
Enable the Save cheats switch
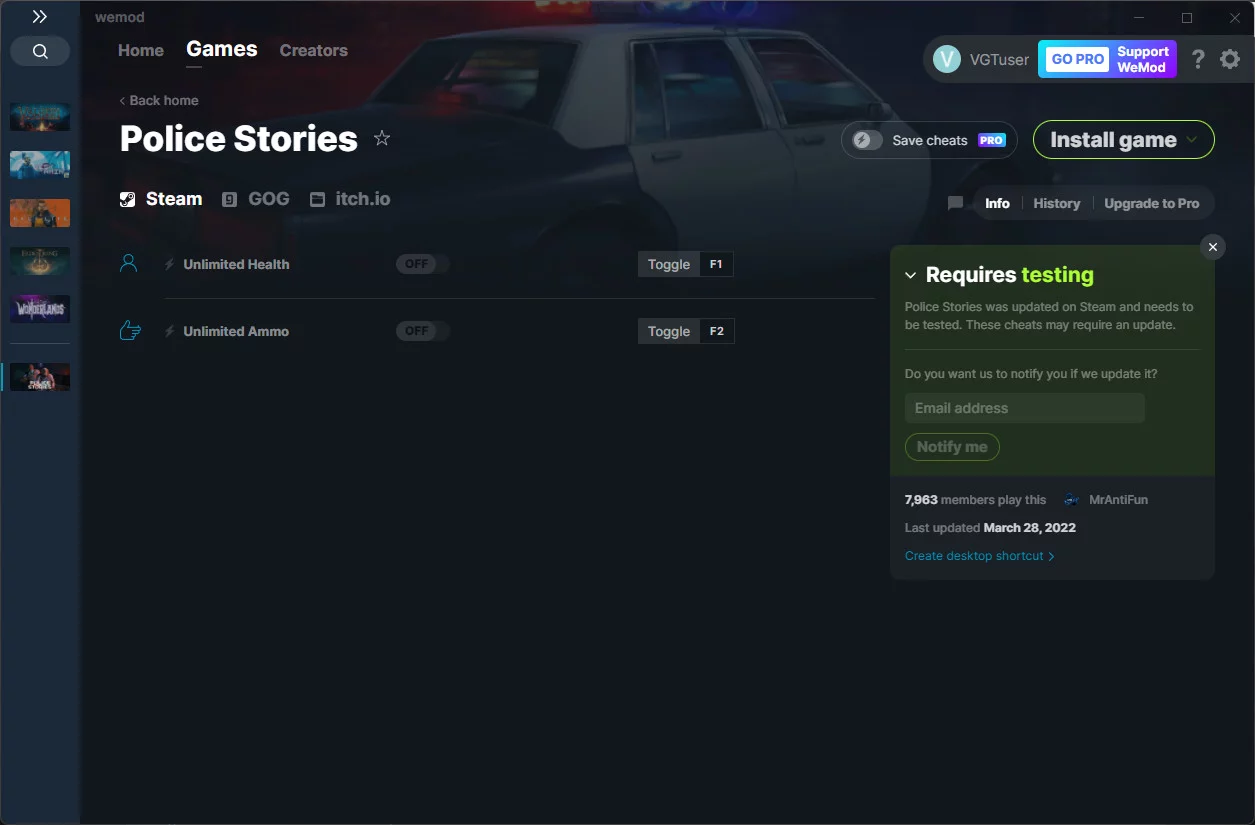(867, 140)
